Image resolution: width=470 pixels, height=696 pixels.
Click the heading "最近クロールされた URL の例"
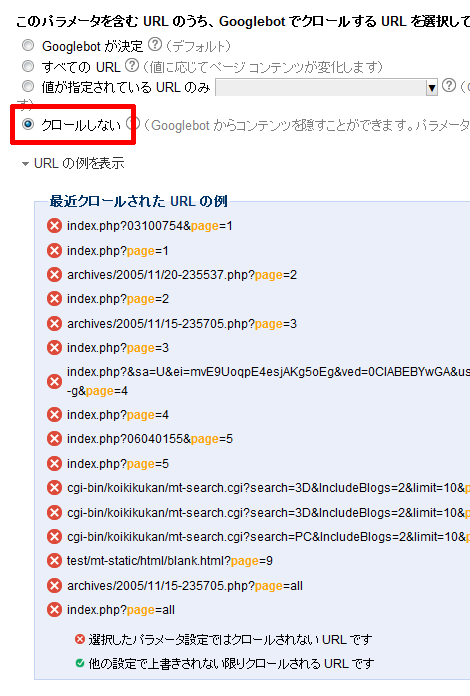tap(138, 201)
